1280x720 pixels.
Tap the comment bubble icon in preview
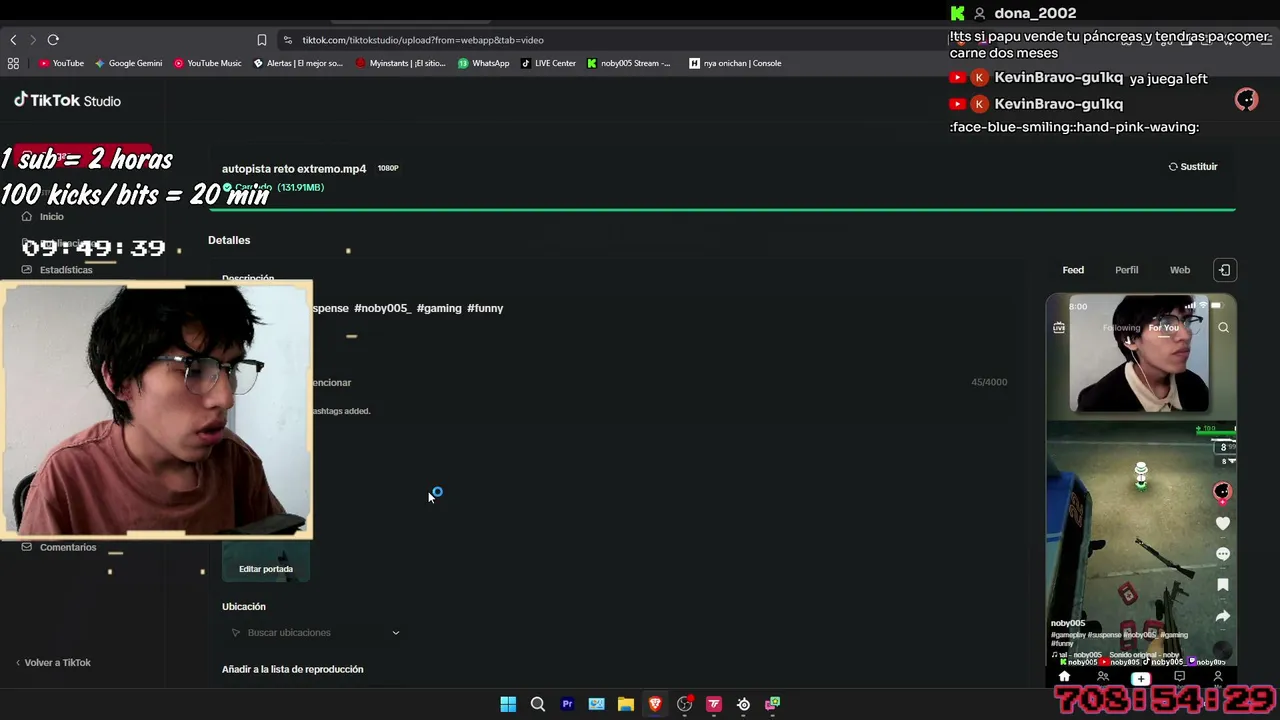pyautogui.click(x=1222, y=554)
